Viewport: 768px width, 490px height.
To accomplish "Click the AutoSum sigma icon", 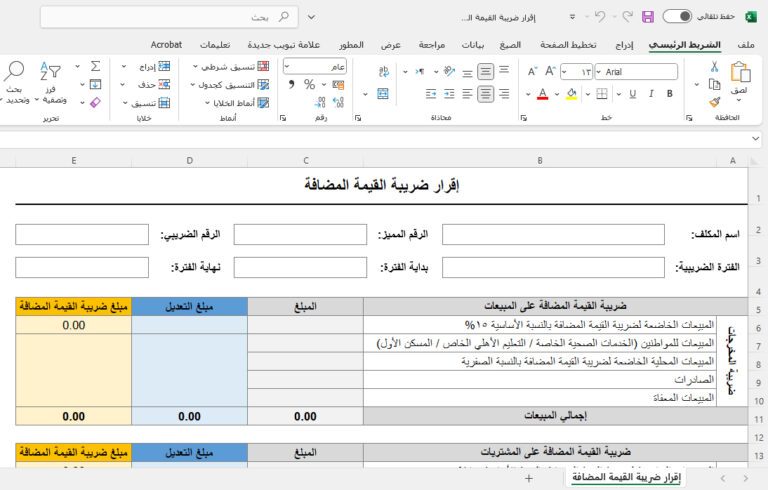I will 96,66.
